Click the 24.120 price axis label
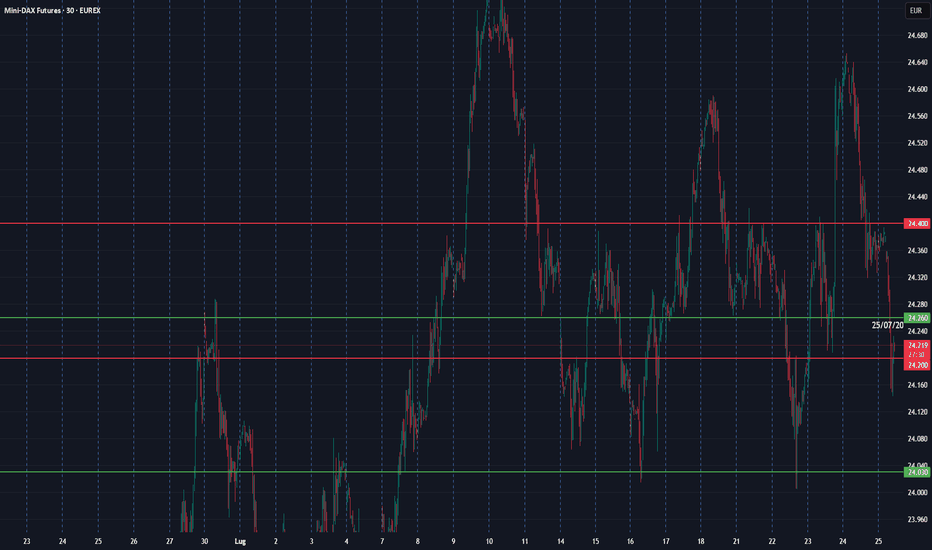The width and height of the screenshot is (932, 550). click(x=917, y=412)
